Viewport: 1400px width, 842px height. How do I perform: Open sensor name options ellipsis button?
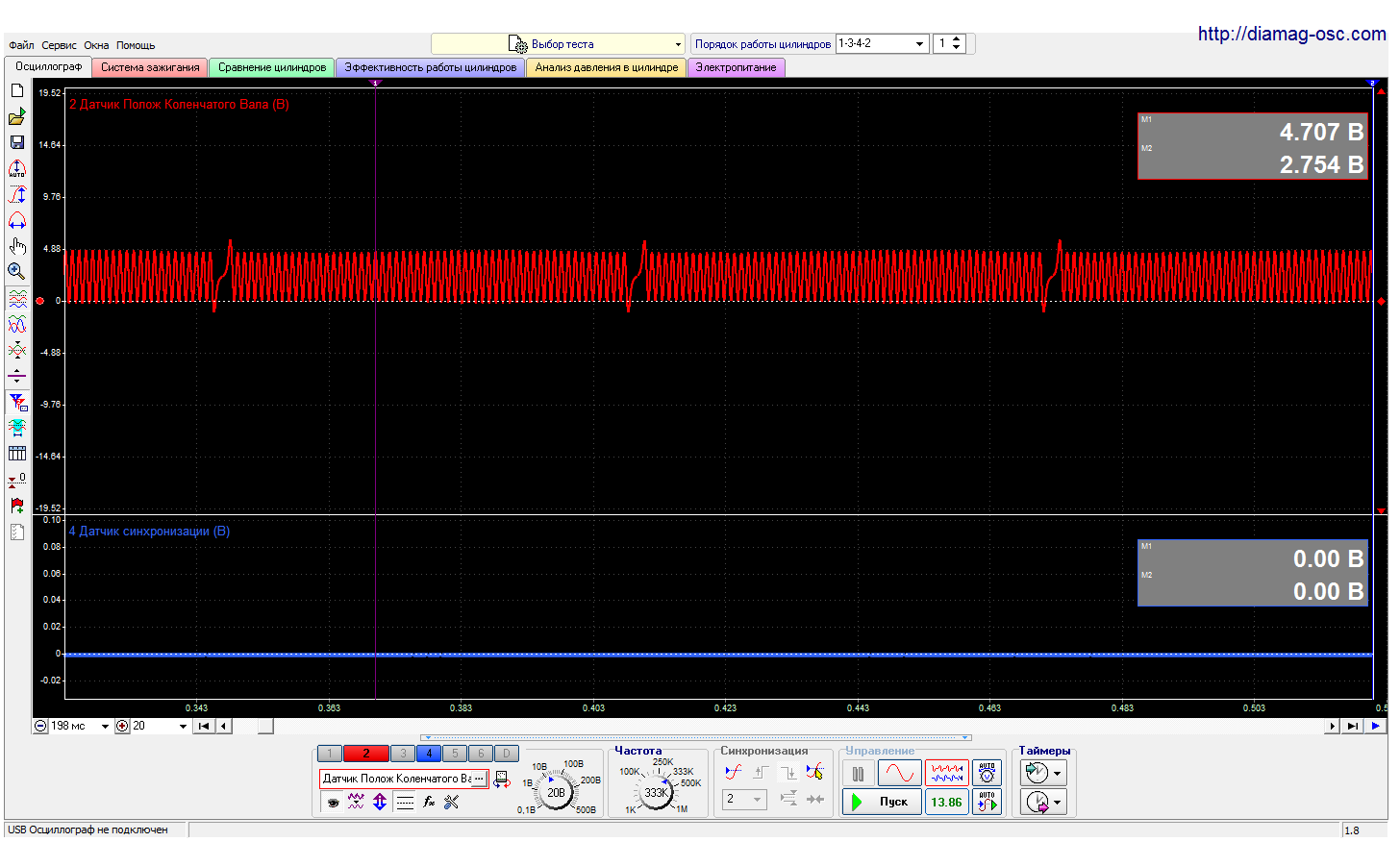(479, 779)
